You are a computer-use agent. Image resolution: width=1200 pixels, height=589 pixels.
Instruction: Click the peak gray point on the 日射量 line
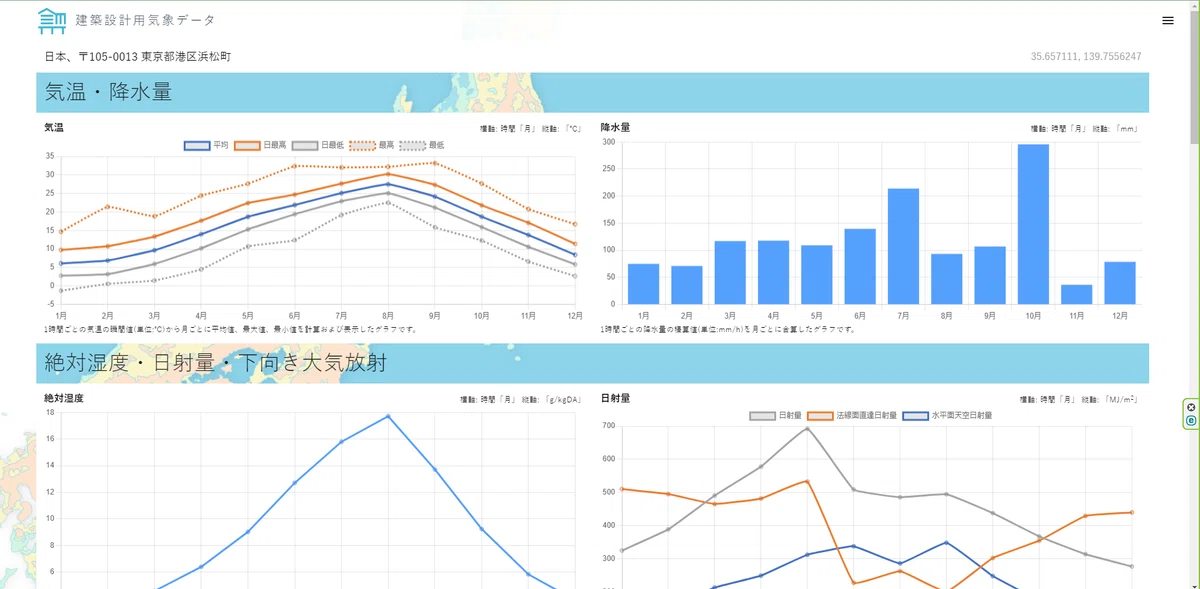(807, 428)
